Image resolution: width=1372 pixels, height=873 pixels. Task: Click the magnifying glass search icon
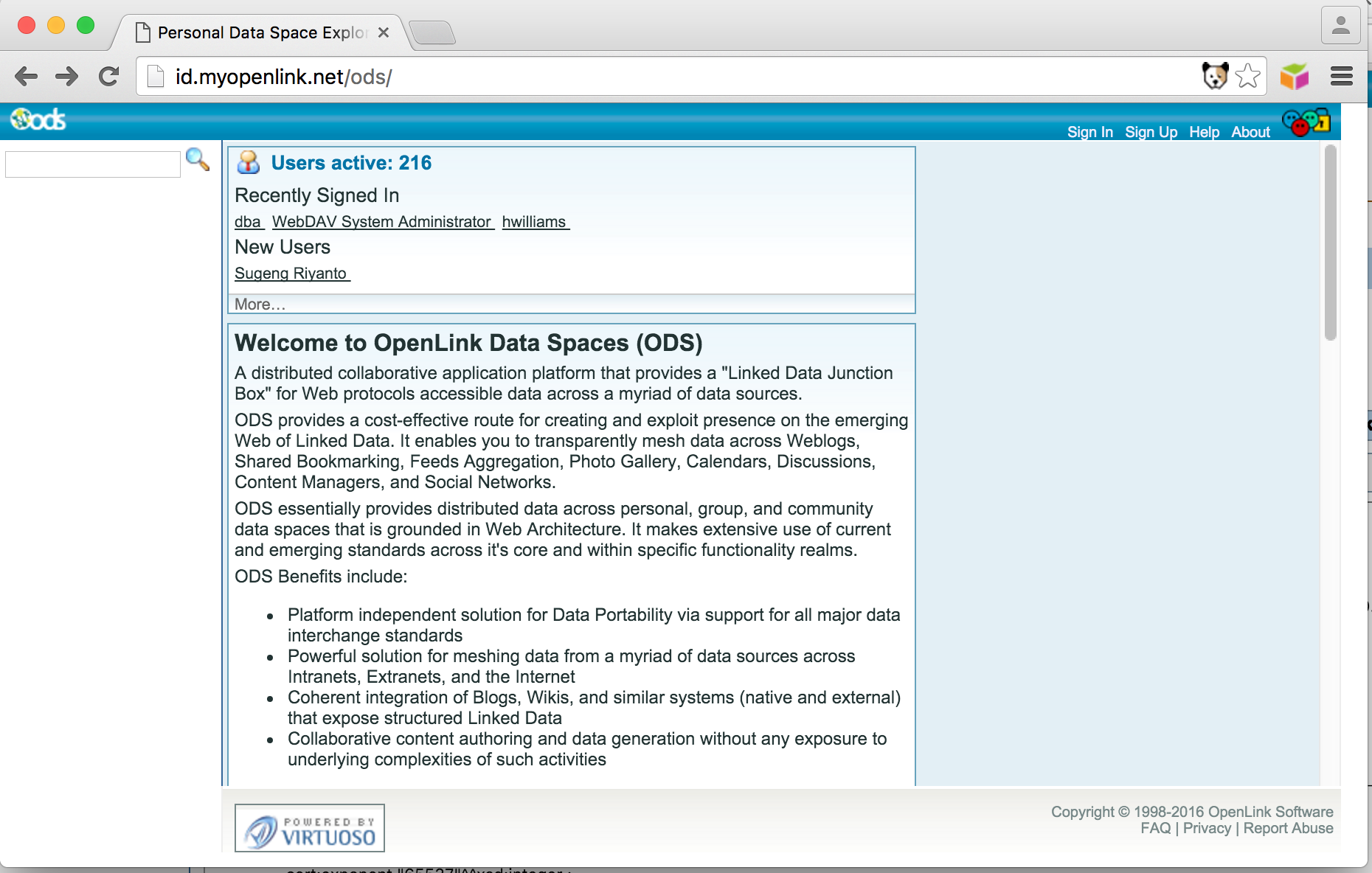click(x=197, y=159)
